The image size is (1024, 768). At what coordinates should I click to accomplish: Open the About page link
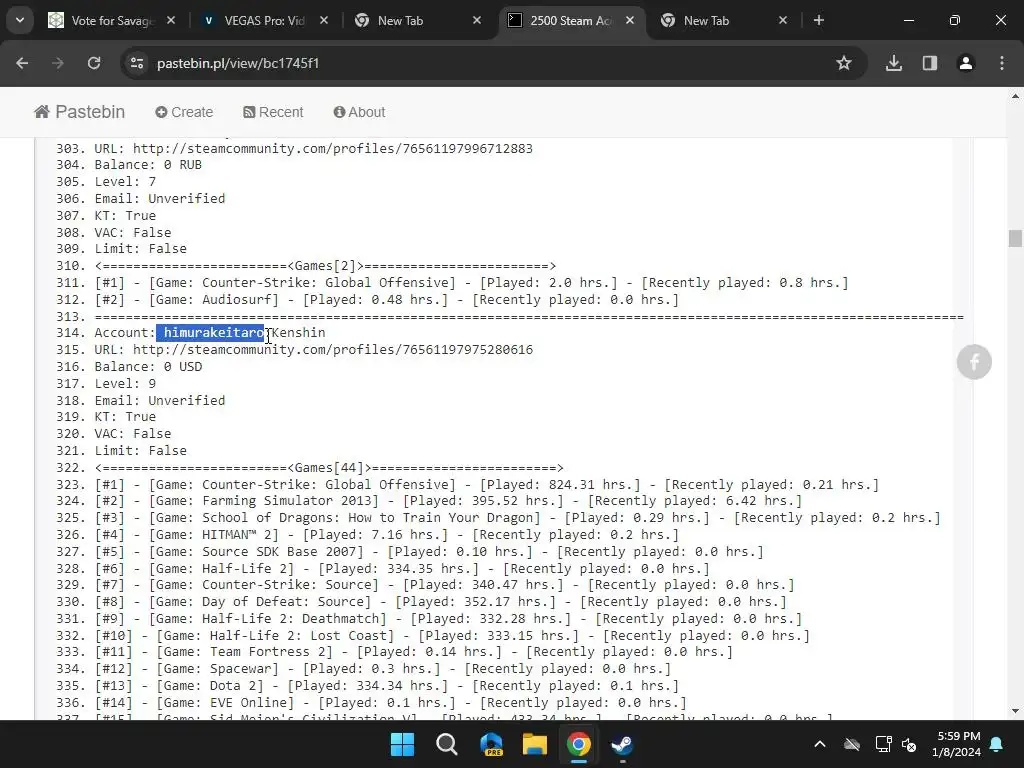(x=359, y=112)
